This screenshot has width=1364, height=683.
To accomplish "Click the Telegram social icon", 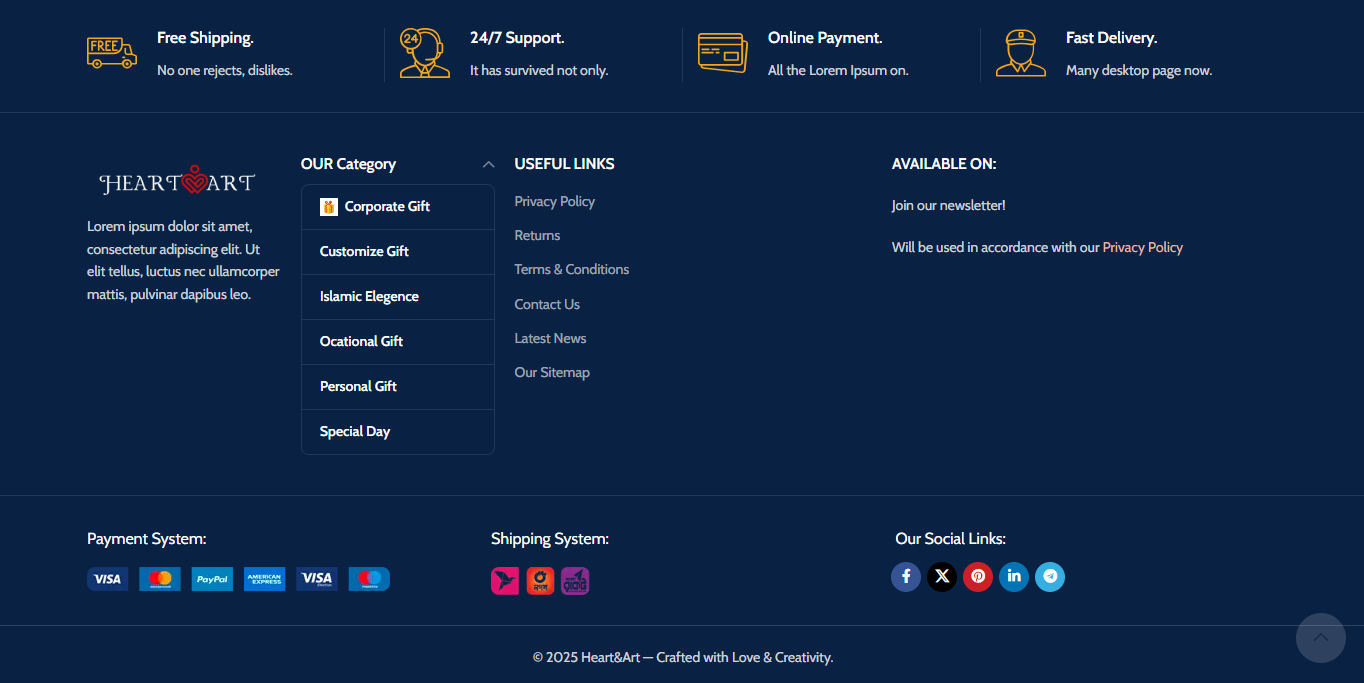I will [x=1050, y=577].
